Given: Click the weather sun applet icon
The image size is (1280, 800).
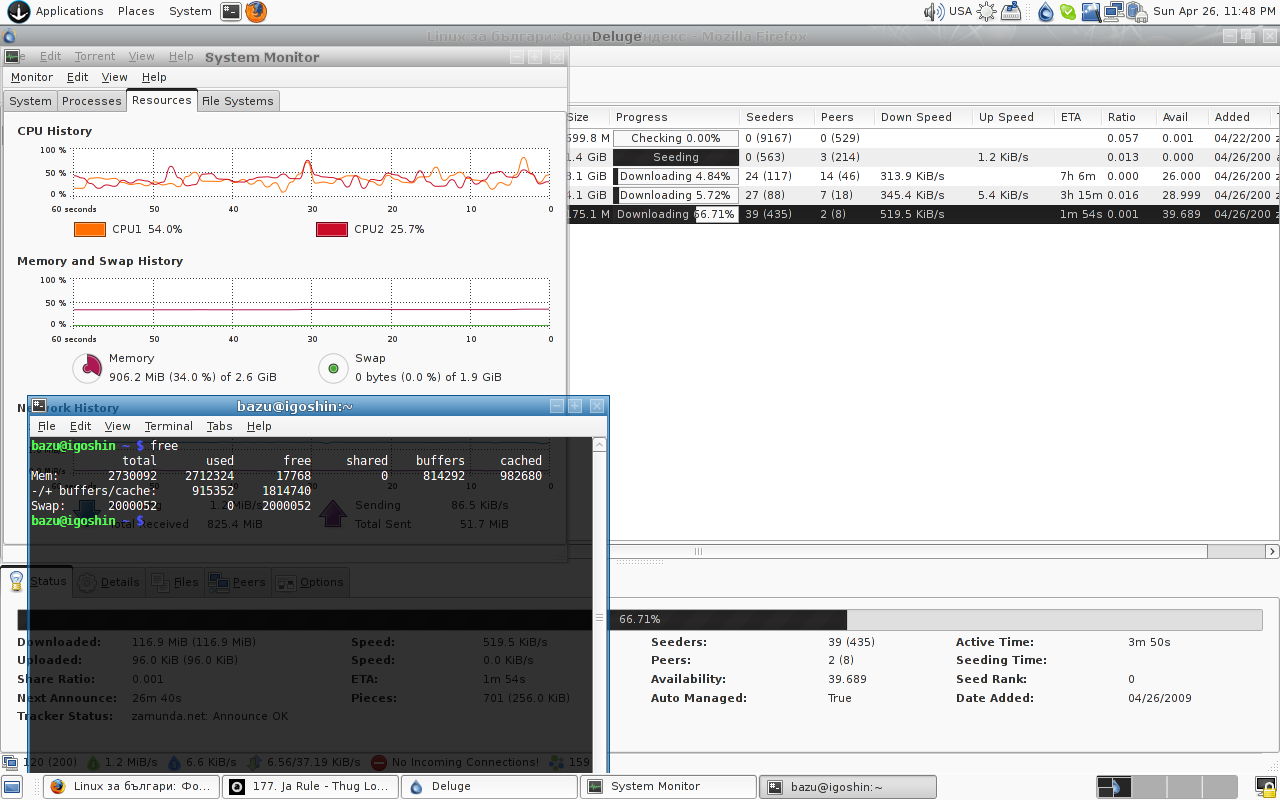Looking at the screenshot, I should pyautogui.click(x=987, y=12).
